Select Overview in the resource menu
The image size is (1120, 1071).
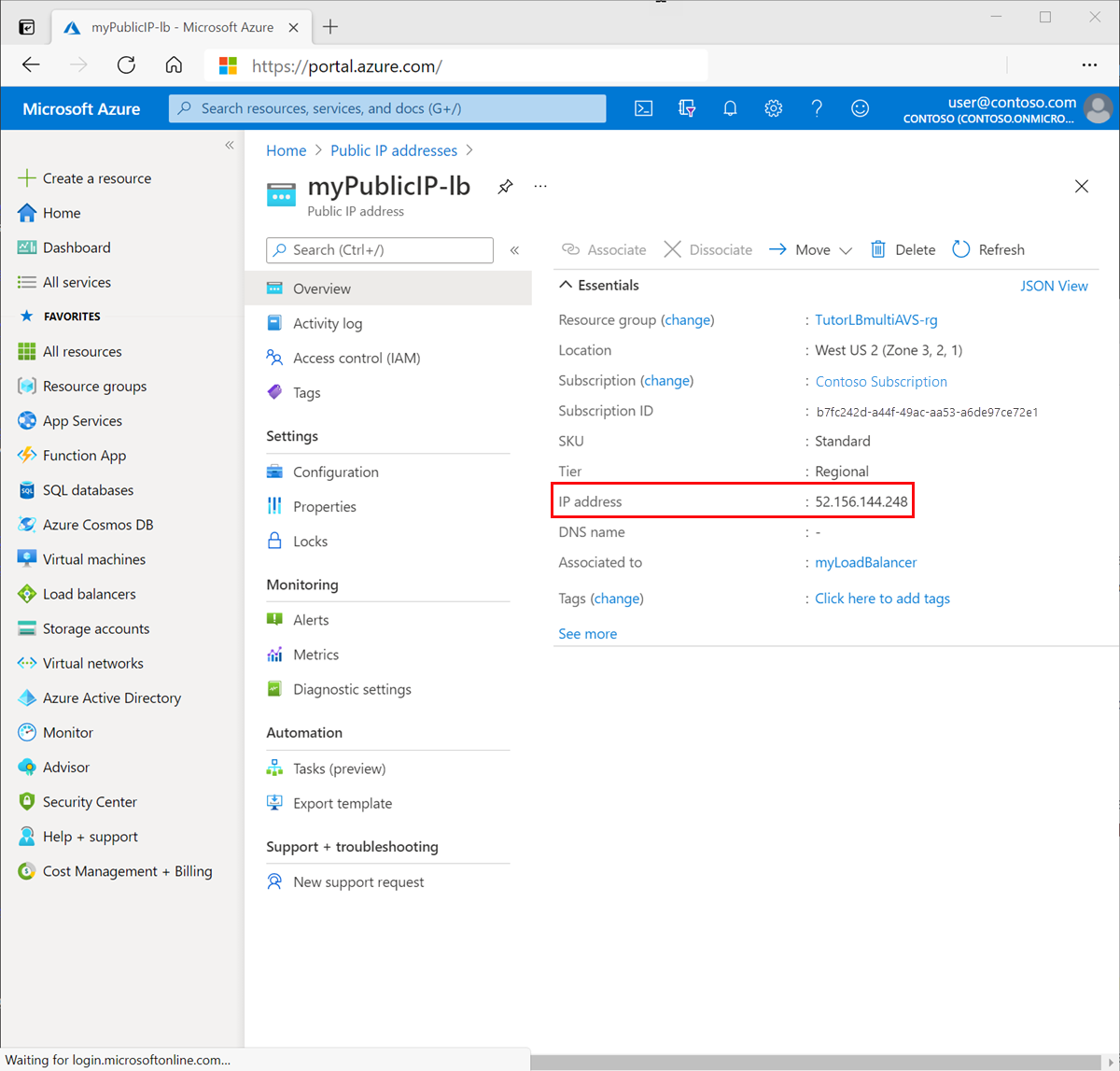[x=388, y=289]
